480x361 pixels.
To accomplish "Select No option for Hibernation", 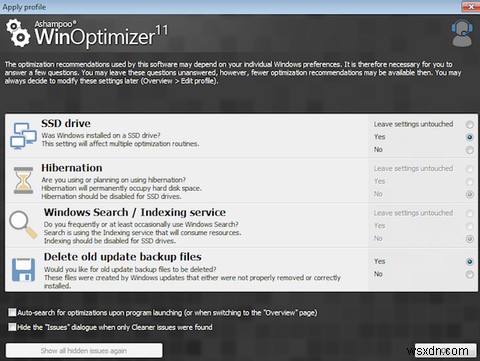I will coord(470,194).
